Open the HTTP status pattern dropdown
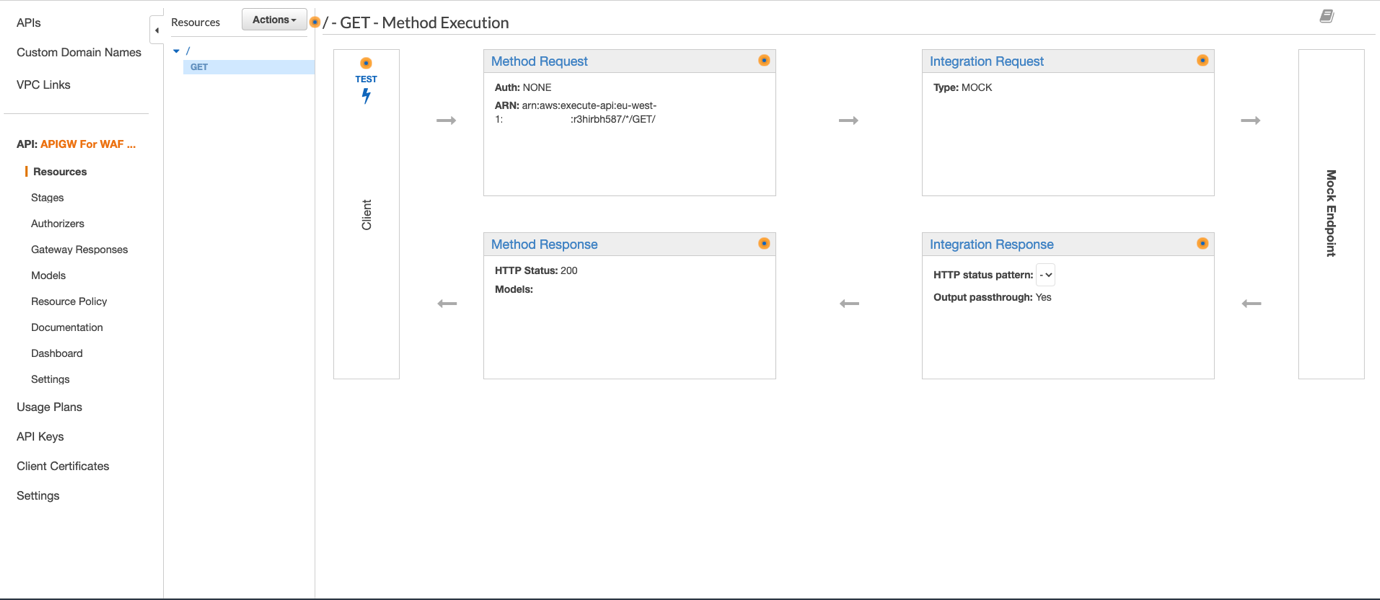 (1045, 274)
